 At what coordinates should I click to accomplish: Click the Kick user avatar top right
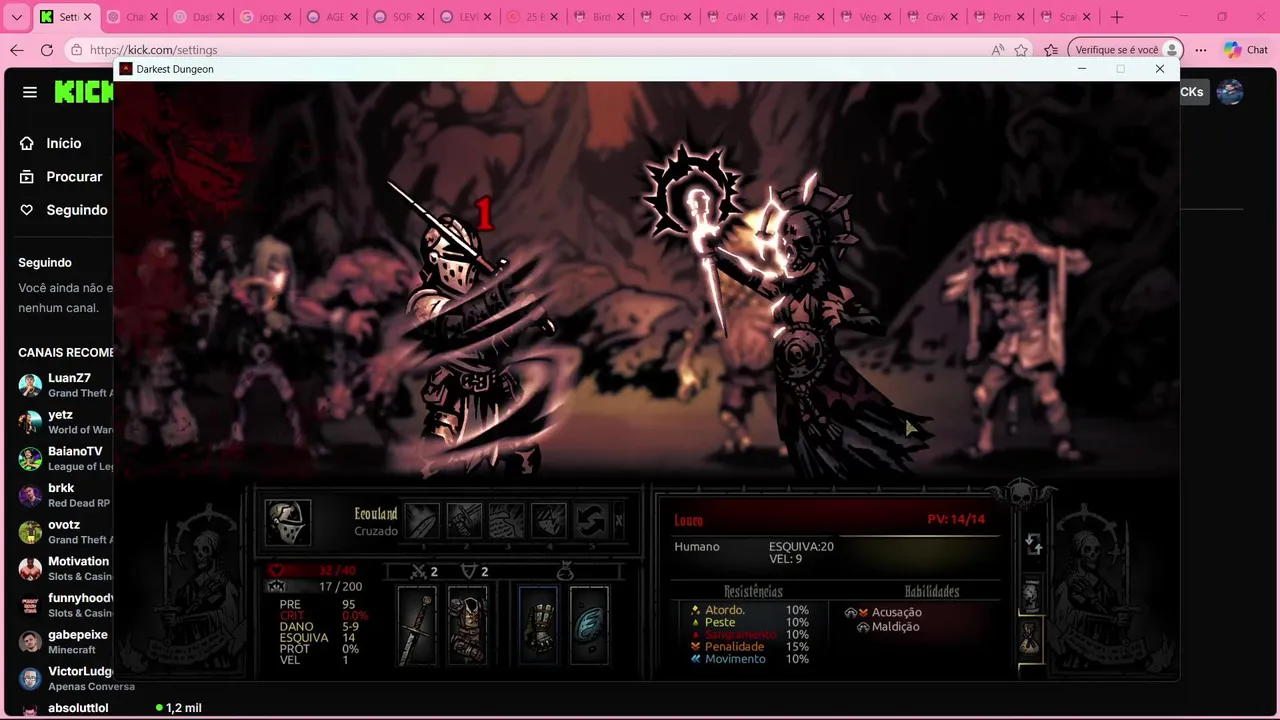[x=1230, y=92]
